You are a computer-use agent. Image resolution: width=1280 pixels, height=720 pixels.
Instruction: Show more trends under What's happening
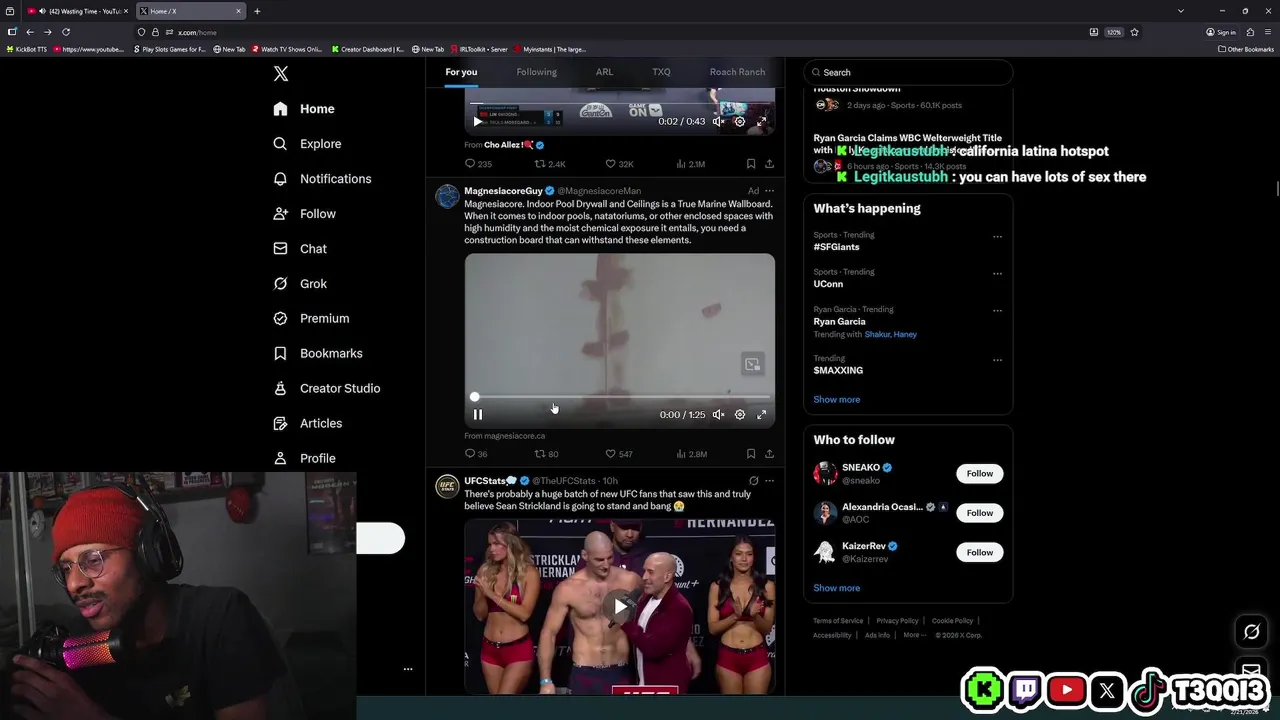836,400
